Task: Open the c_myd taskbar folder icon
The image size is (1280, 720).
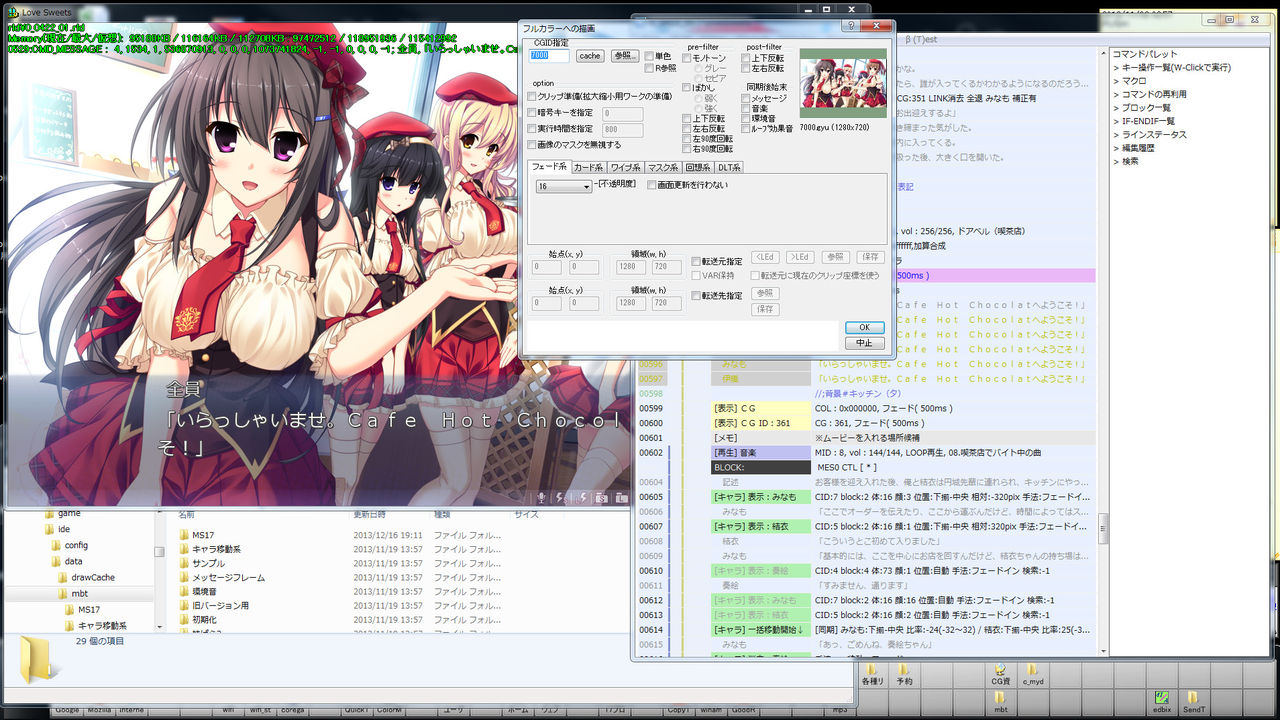Action: (x=1032, y=670)
